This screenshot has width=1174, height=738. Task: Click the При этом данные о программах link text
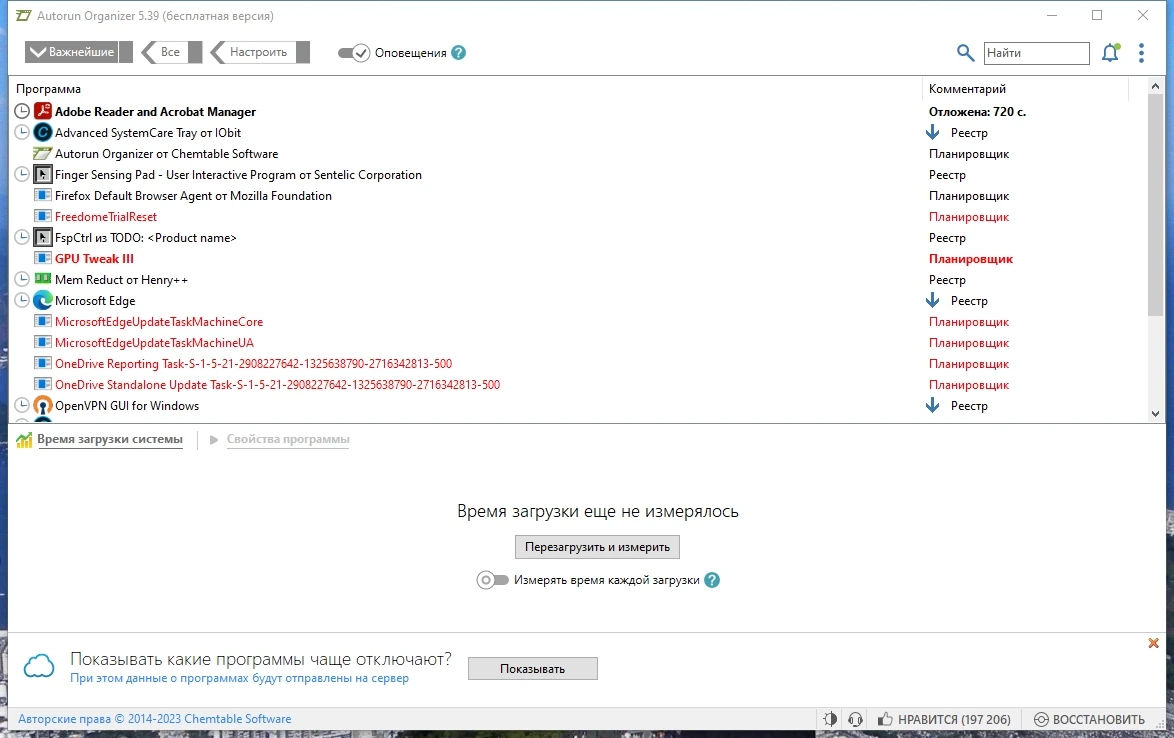point(239,678)
